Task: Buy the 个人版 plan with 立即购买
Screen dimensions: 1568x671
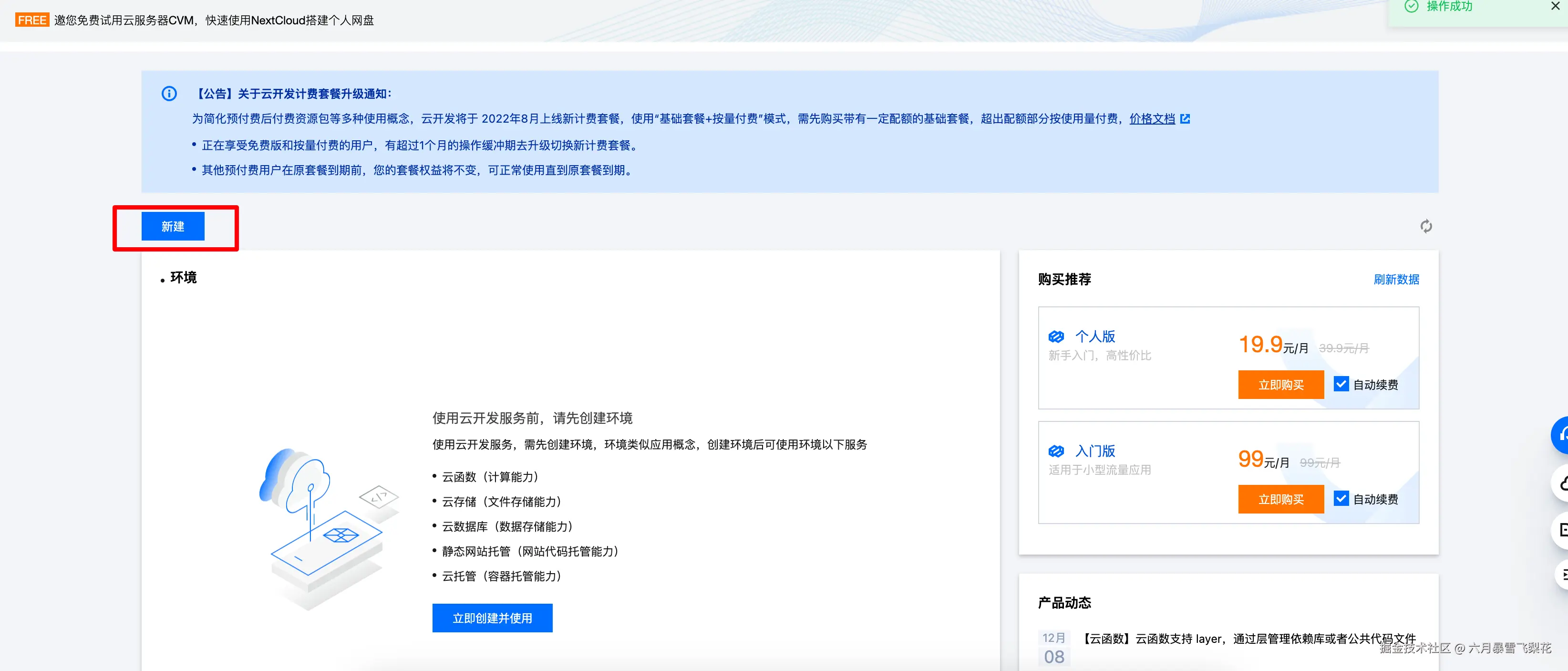Action: 1281,385
